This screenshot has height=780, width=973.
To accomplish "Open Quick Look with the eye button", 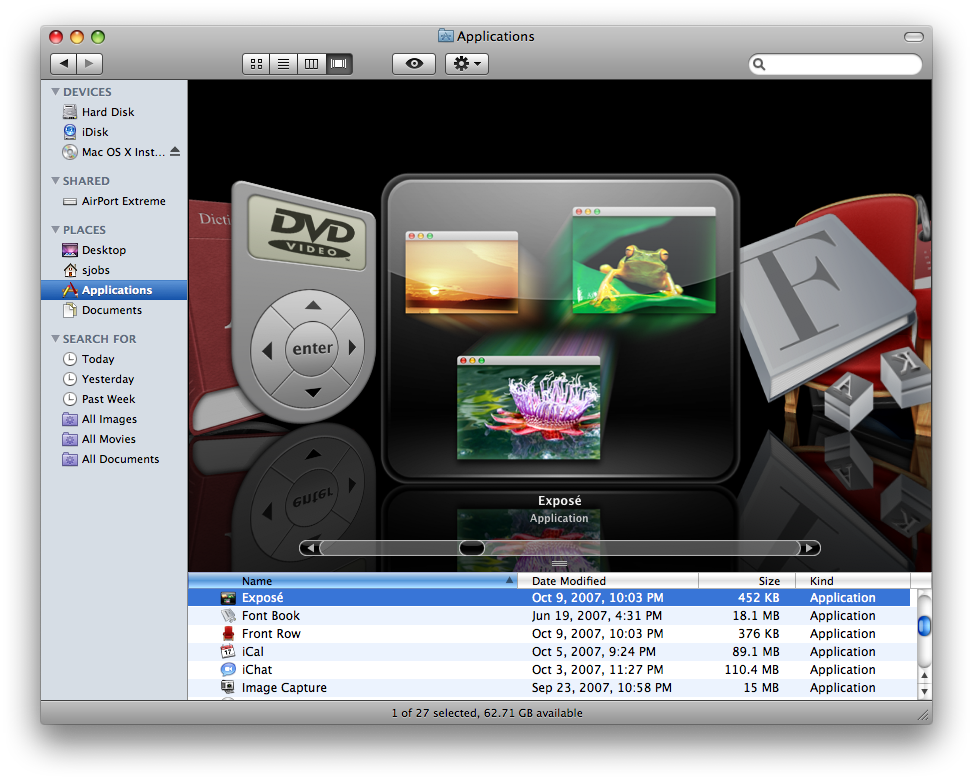I will pos(414,64).
